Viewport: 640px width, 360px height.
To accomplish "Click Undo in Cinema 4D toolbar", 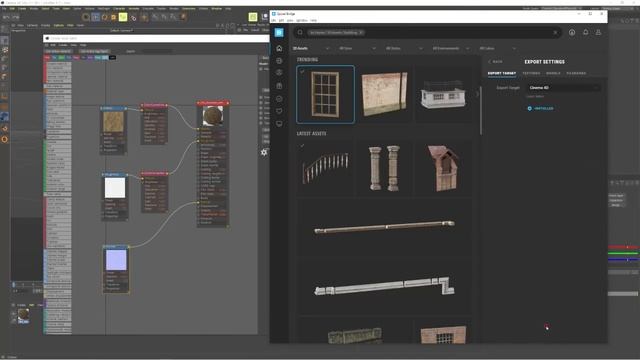I will [6, 17].
